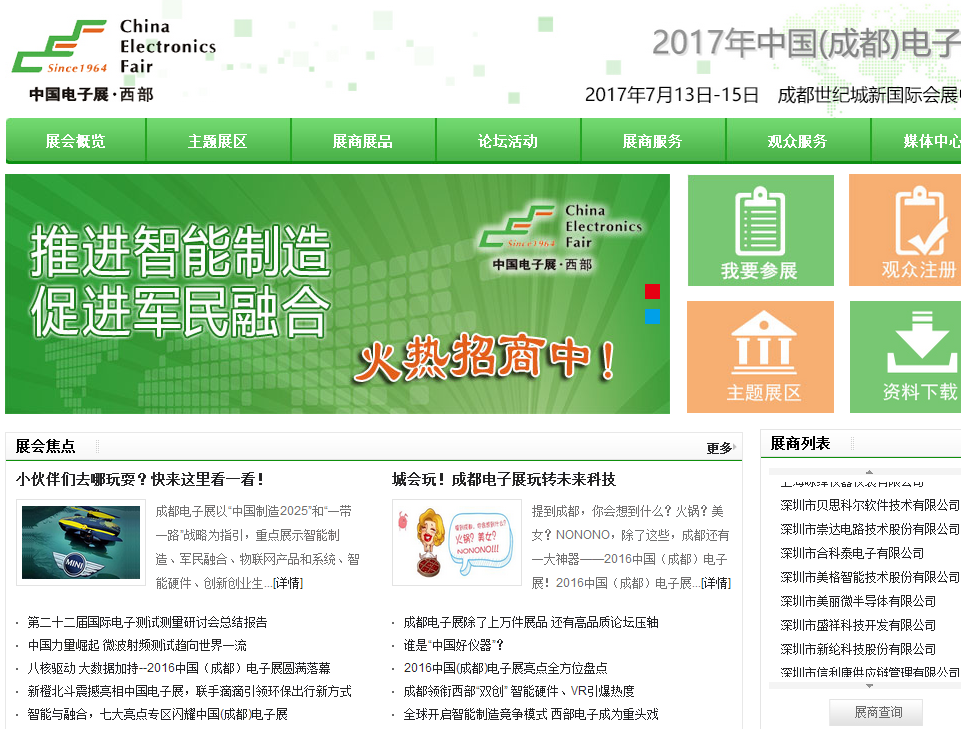The height and width of the screenshot is (729, 961).
Task: Open the cartoon woman hotpot thumbnail
Action: pos(457,542)
